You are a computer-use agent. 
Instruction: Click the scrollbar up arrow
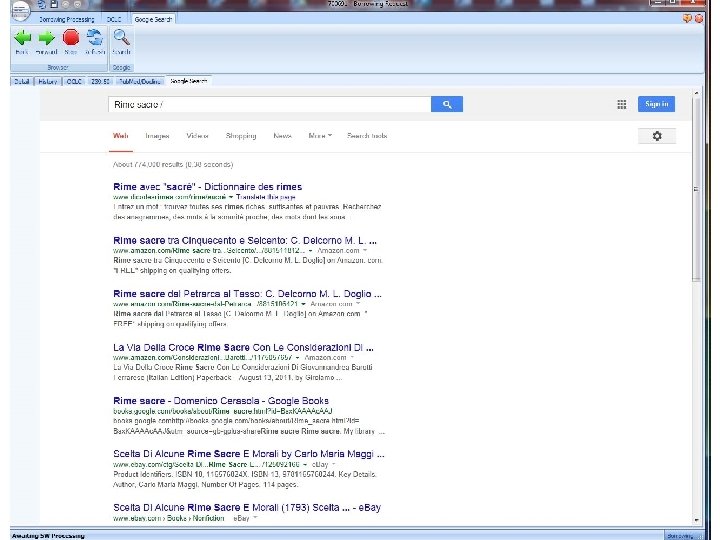tap(697, 93)
